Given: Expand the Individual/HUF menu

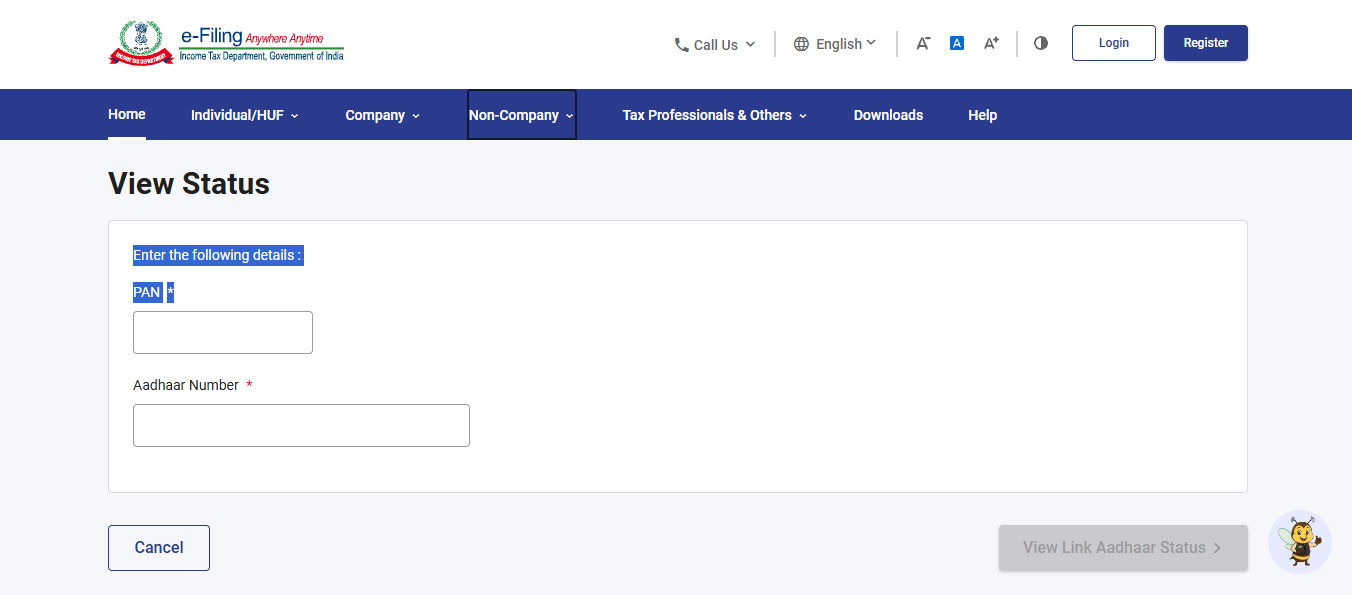Looking at the screenshot, I should [245, 115].
